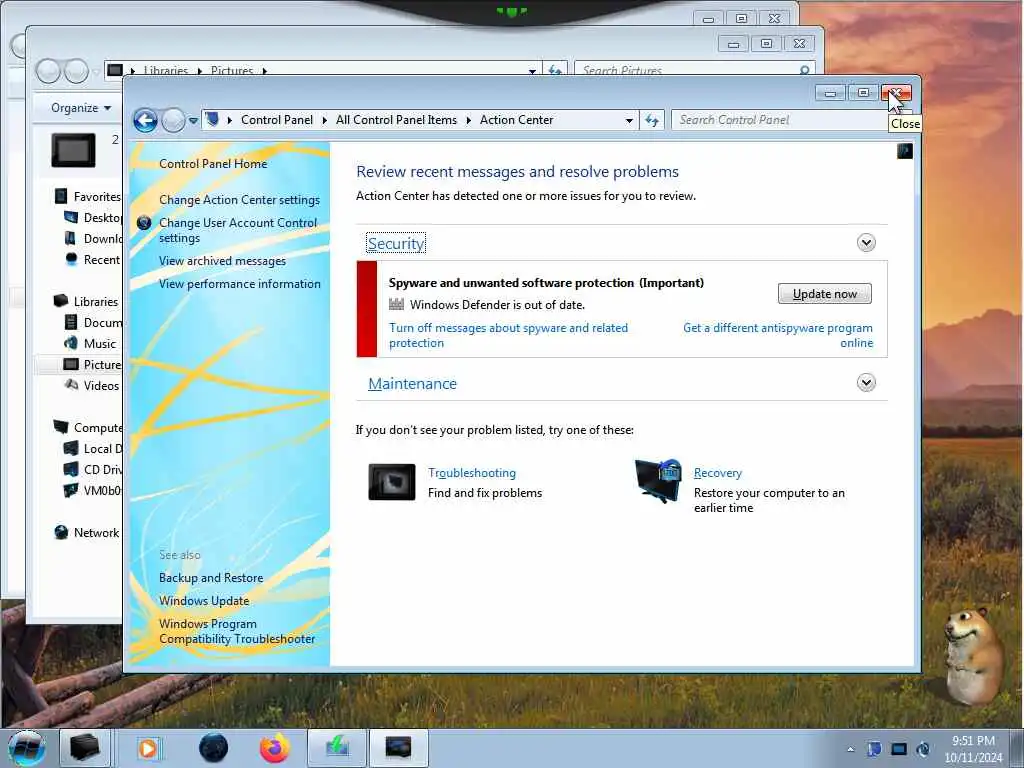This screenshot has height=768, width=1024.
Task: Open recent pages dropdown beside navigation arrows
Action: [193, 121]
